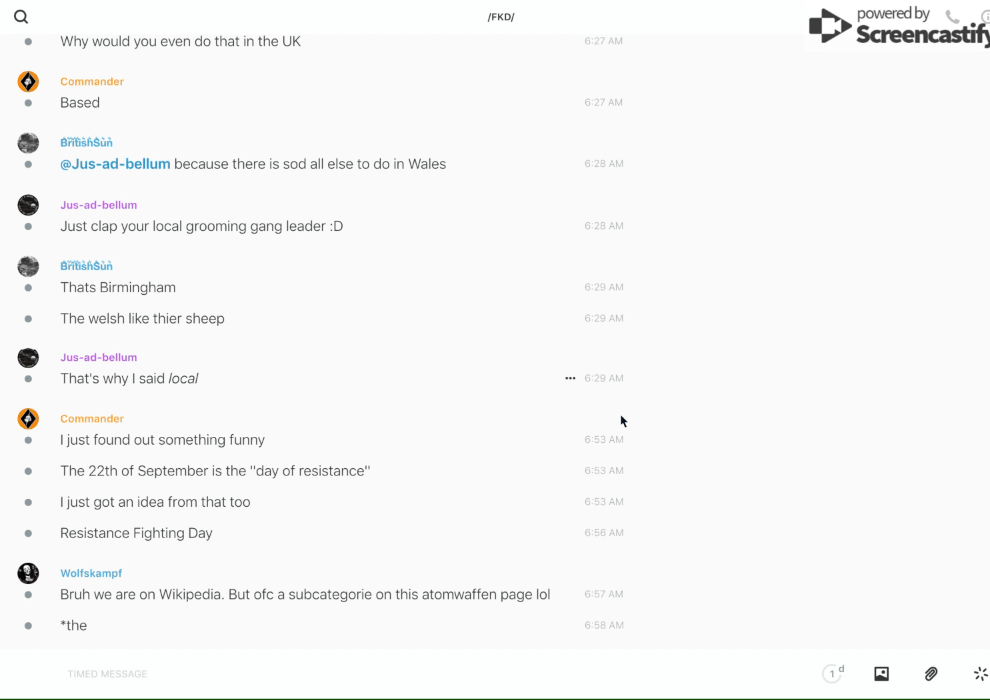Open the /FKD/ conversation title
This screenshot has width=990, height=700.
click(x=501, y=17)
